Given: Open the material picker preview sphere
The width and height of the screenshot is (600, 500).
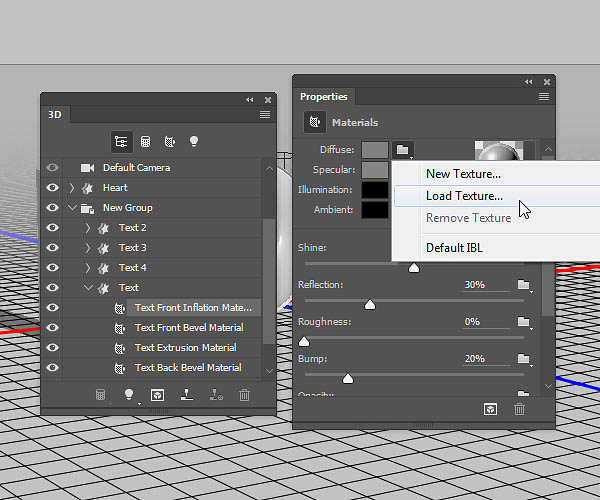Looking at the screenshot, I should point(499,150).
